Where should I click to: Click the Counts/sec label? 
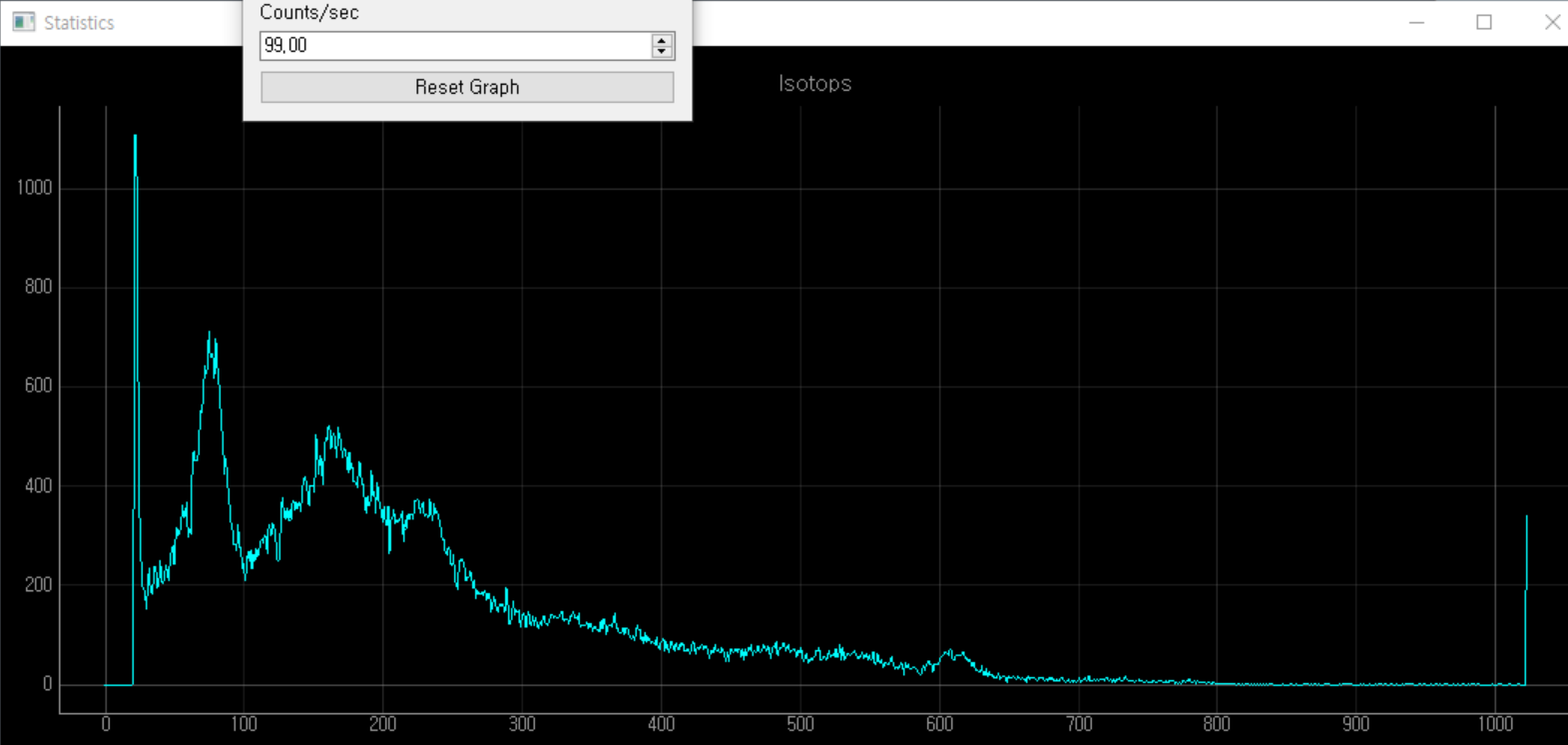pos(309,13)
